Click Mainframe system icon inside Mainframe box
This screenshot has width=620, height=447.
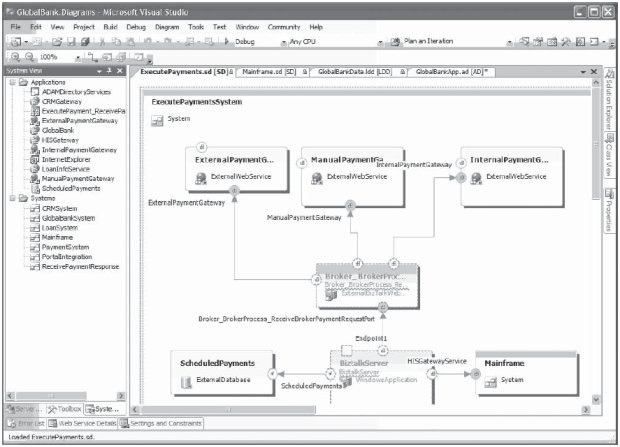[491, 382]
